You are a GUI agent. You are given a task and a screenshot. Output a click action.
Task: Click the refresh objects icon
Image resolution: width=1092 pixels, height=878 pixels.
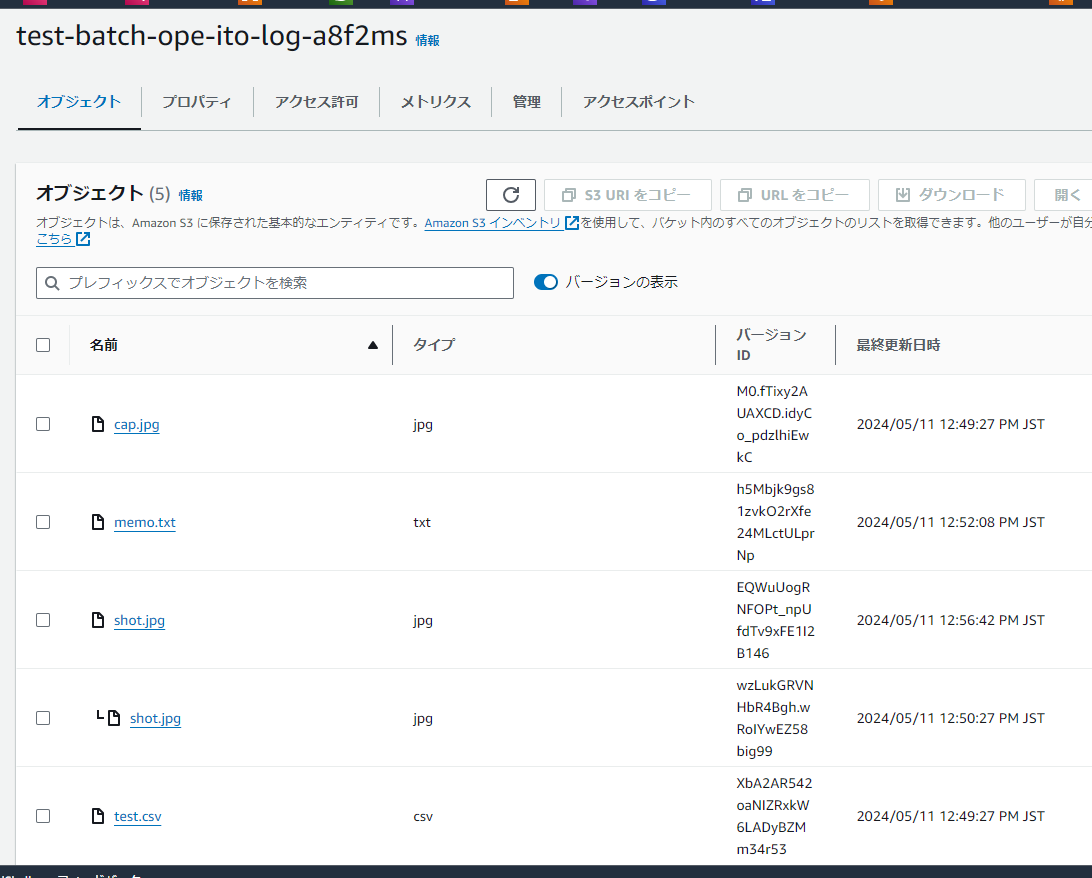coord(511,195)
